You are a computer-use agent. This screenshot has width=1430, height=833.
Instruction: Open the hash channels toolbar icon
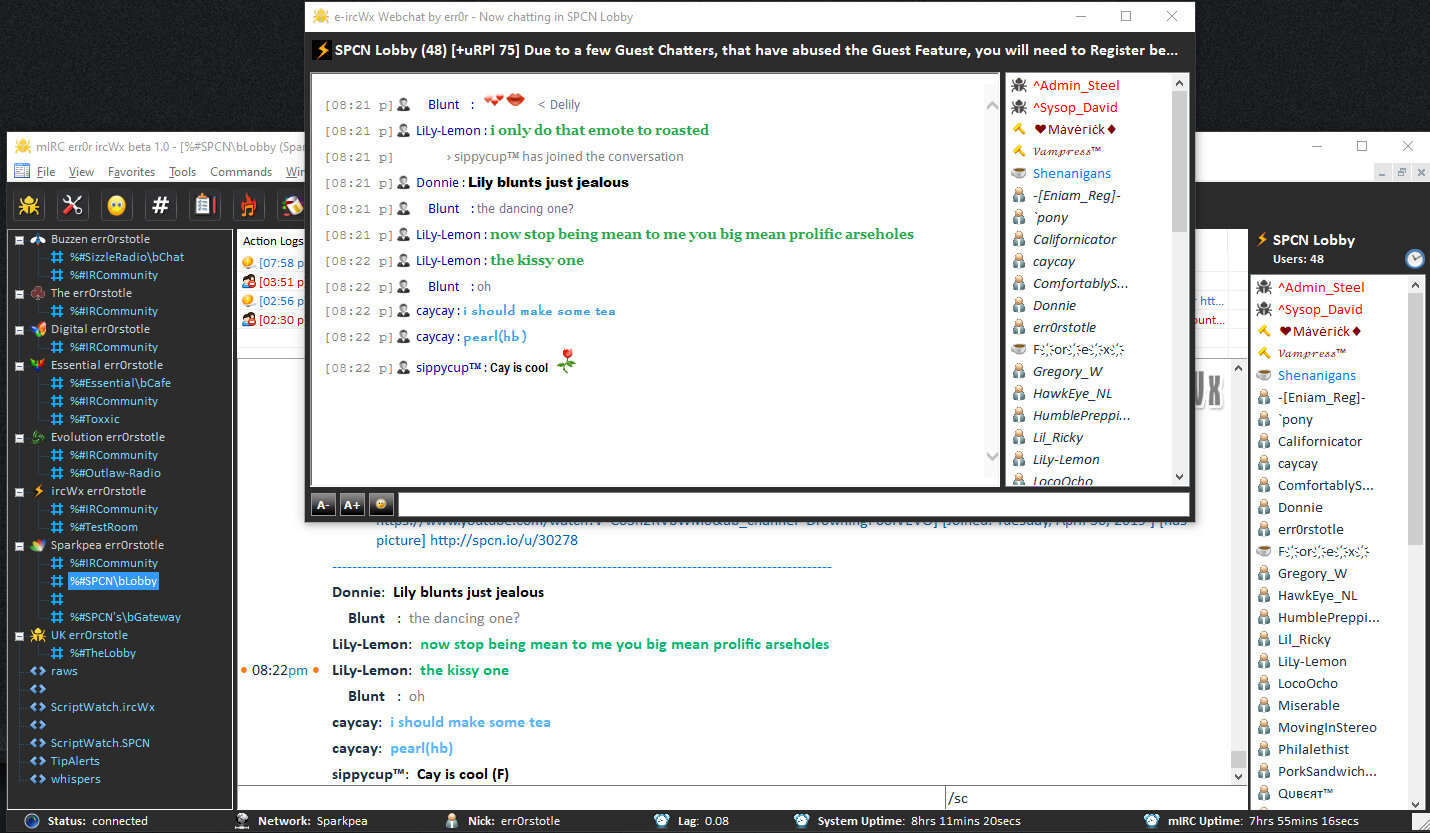tap(160, 206)
